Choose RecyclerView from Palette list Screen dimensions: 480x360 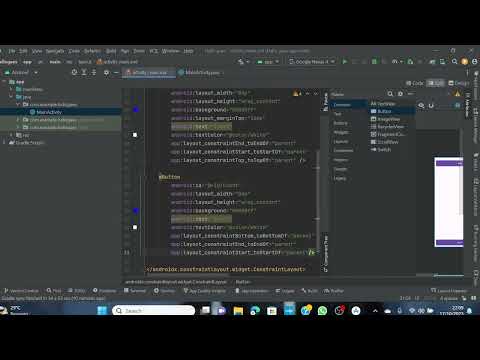[x=387, y=127]
